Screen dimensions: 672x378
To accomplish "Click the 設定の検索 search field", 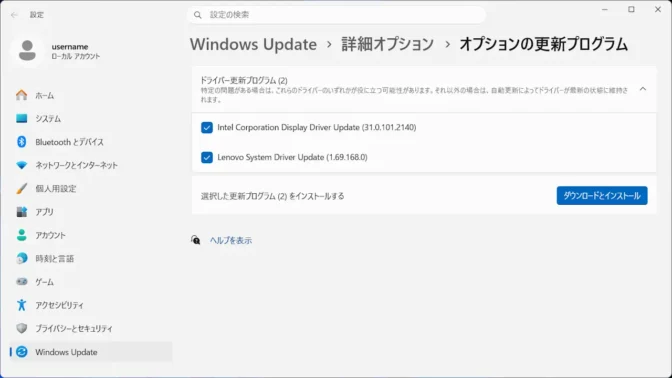I will point(336,15).
